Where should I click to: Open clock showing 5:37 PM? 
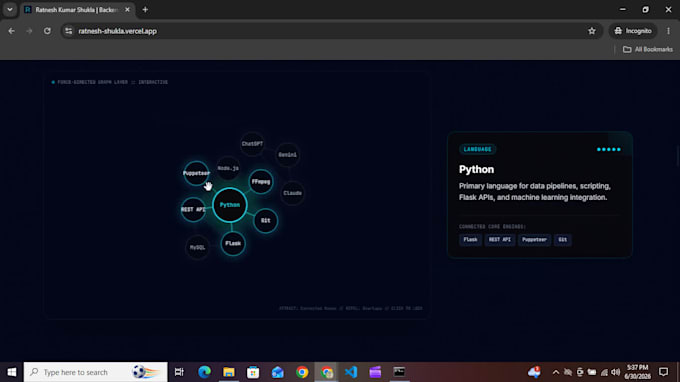click(638, 372)
